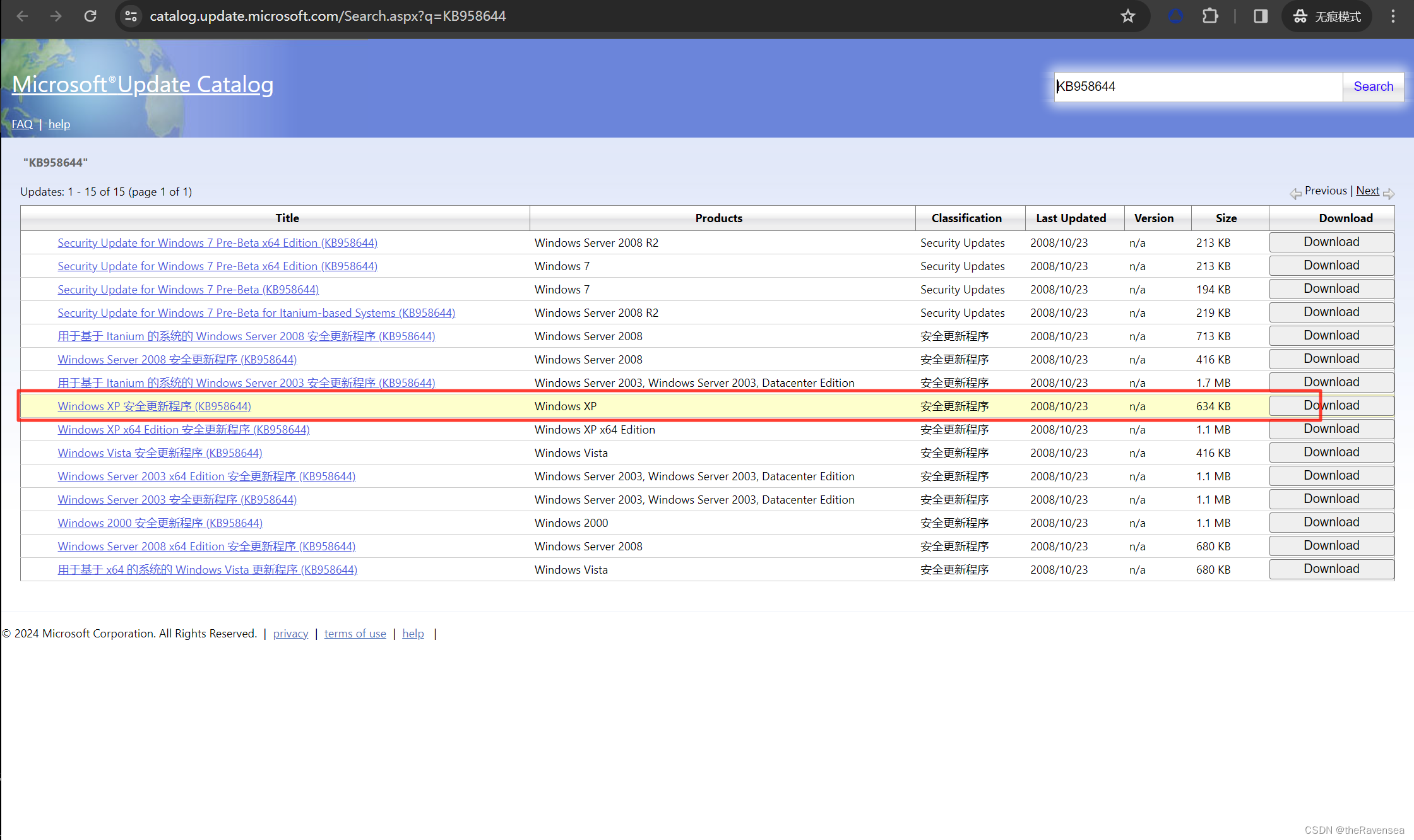Open Windows Server 2003 x64 Edition update link
Screen dimensions: 1414x840
tap(206, 476)
